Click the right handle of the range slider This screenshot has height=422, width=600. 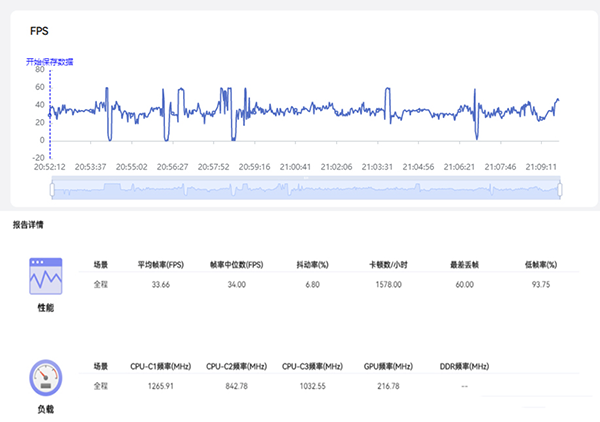[x=561, y=188]
